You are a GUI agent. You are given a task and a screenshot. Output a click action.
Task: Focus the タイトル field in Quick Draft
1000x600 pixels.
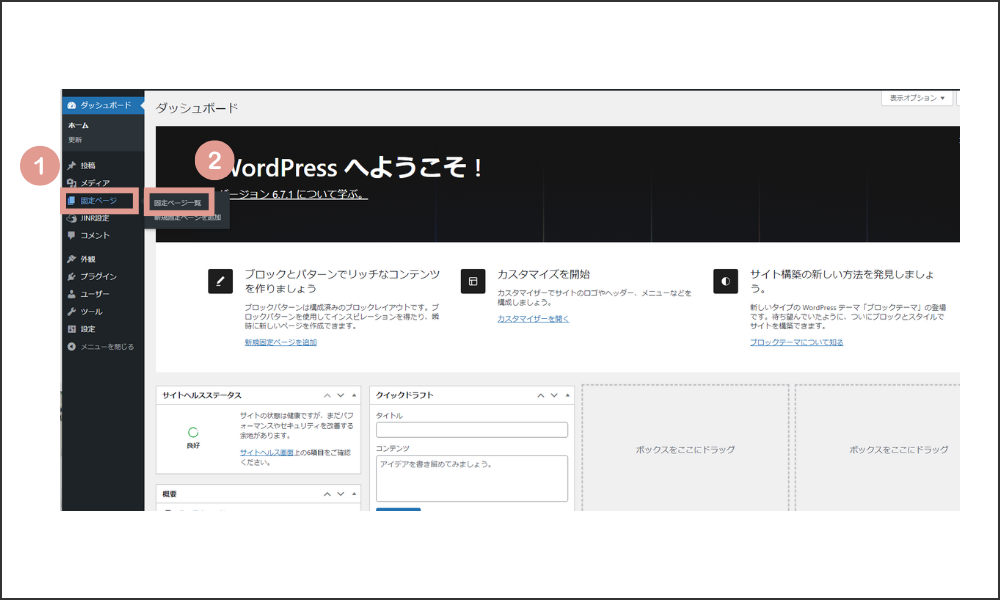pos(472,430)
